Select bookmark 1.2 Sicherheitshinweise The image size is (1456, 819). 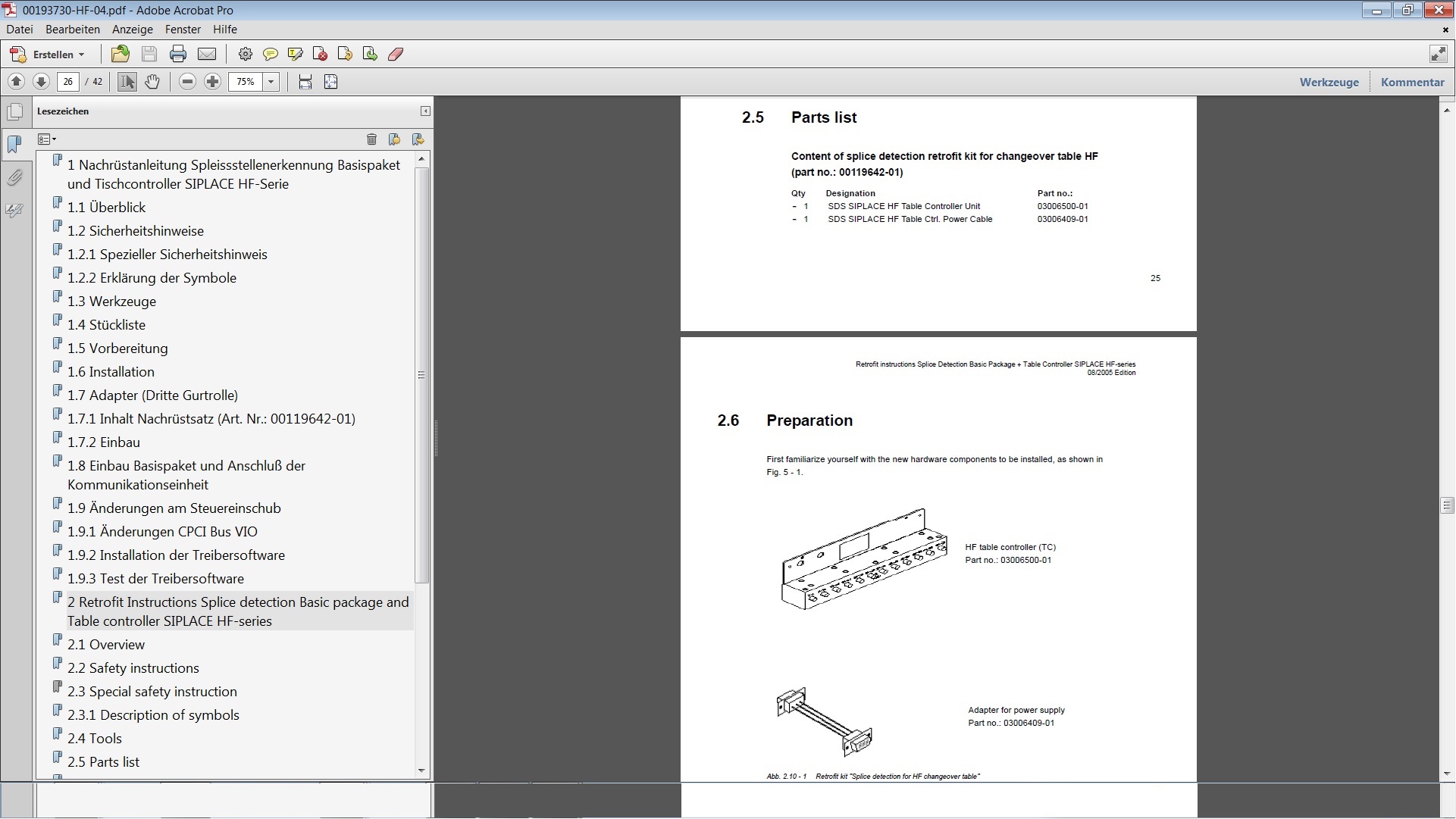pos(135,231)
